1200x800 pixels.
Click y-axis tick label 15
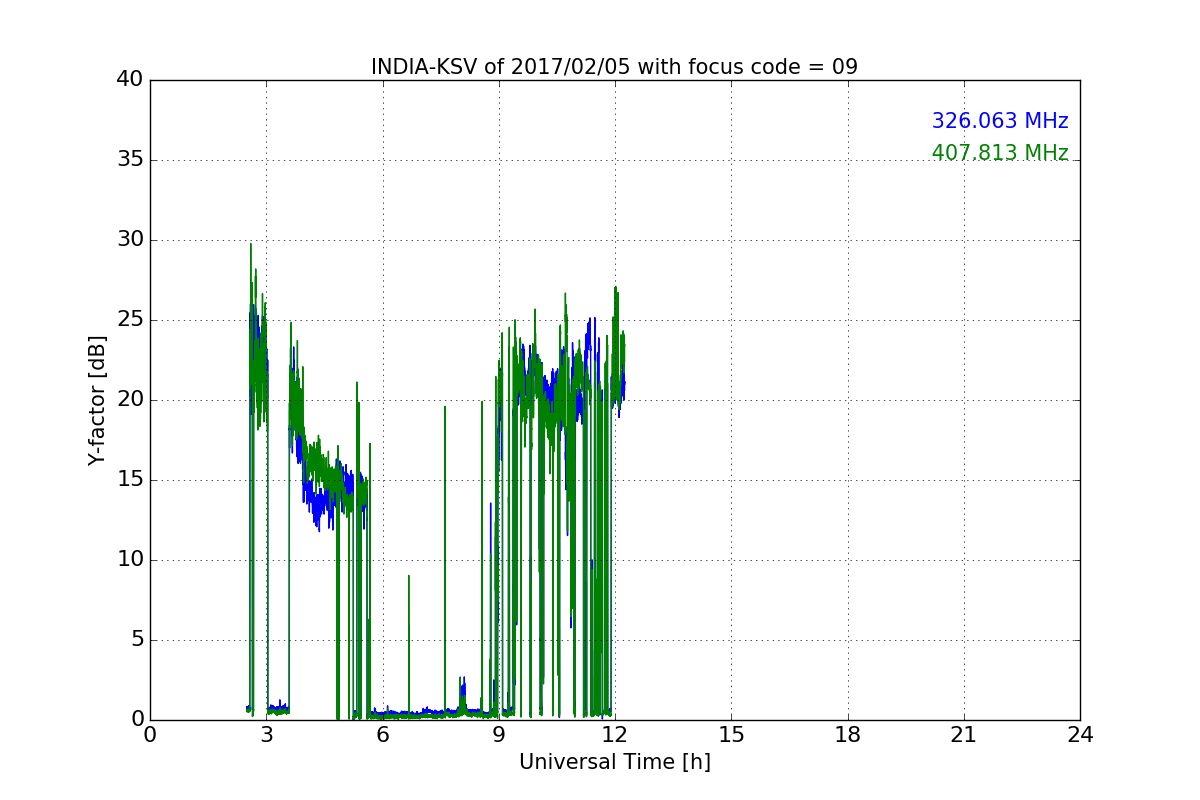[131, 480]
